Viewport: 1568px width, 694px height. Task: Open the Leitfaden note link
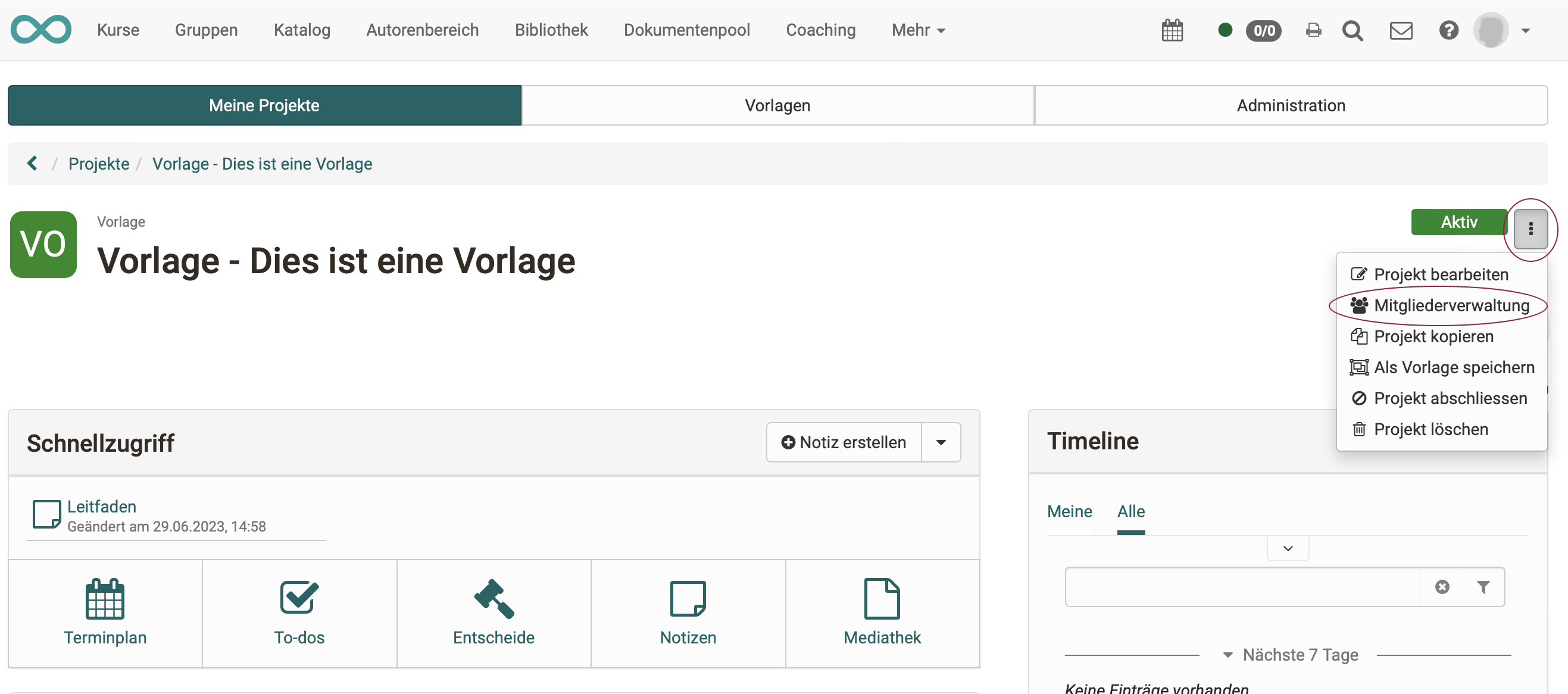coord(102,507)
